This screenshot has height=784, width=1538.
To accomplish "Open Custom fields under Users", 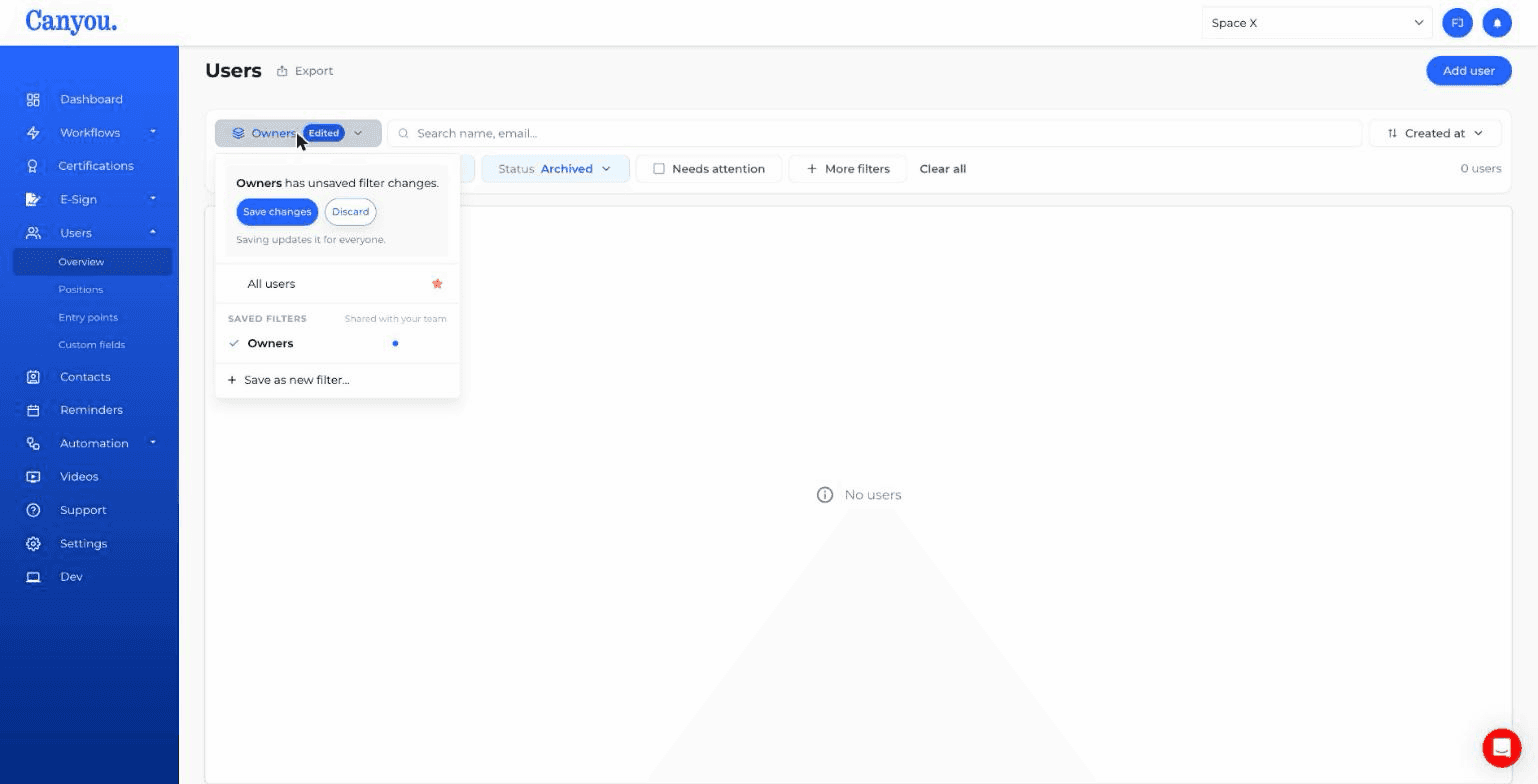I will (x=91, y=345).
